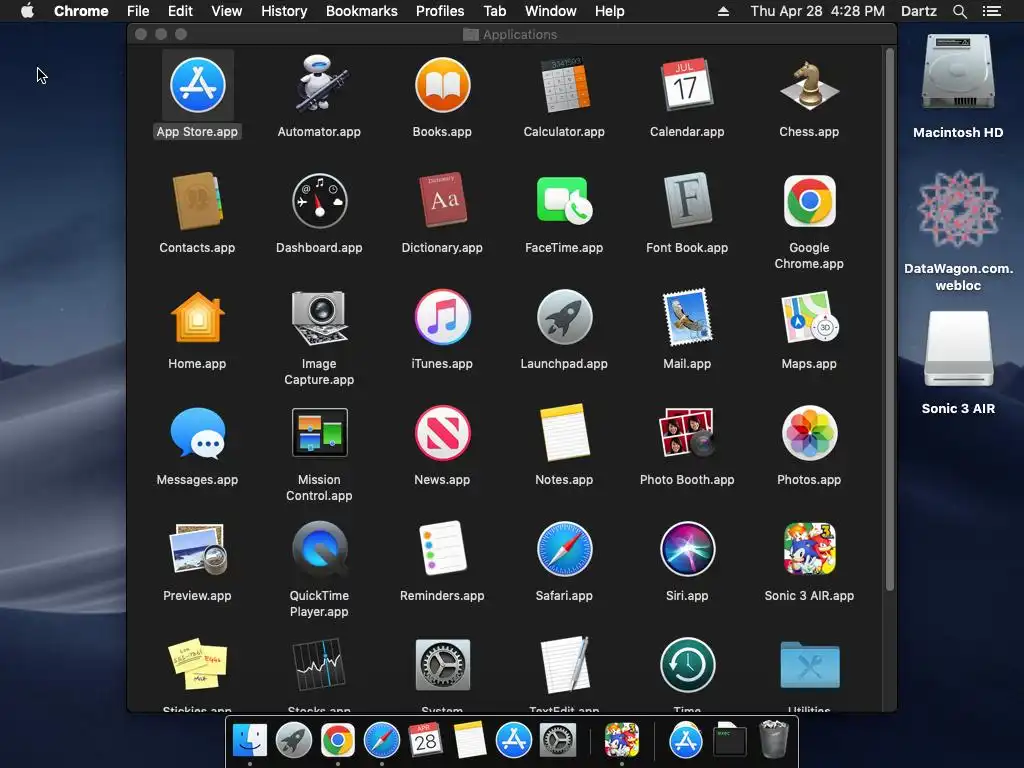Viewport: 1024px width, 768px height.
Task: Select Mail.app stamp icon
Action: [x=686, y=317]
